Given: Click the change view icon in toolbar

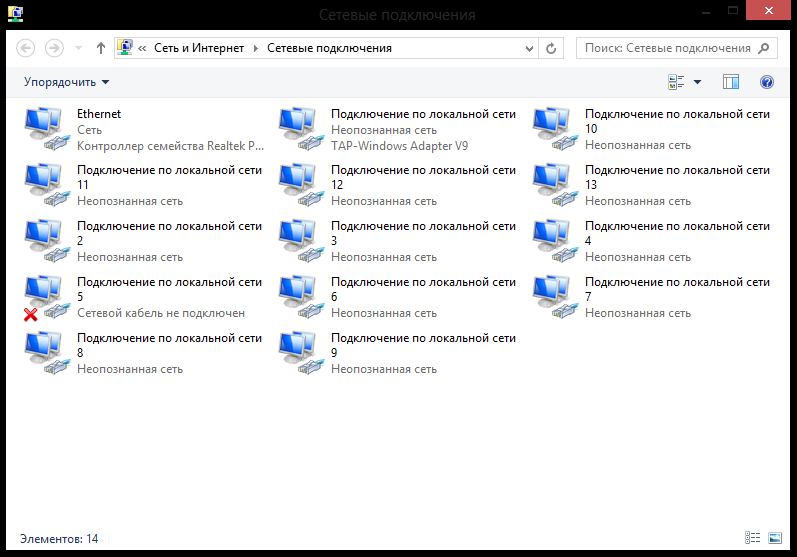Looking at the screenshot, I should 676,82.
